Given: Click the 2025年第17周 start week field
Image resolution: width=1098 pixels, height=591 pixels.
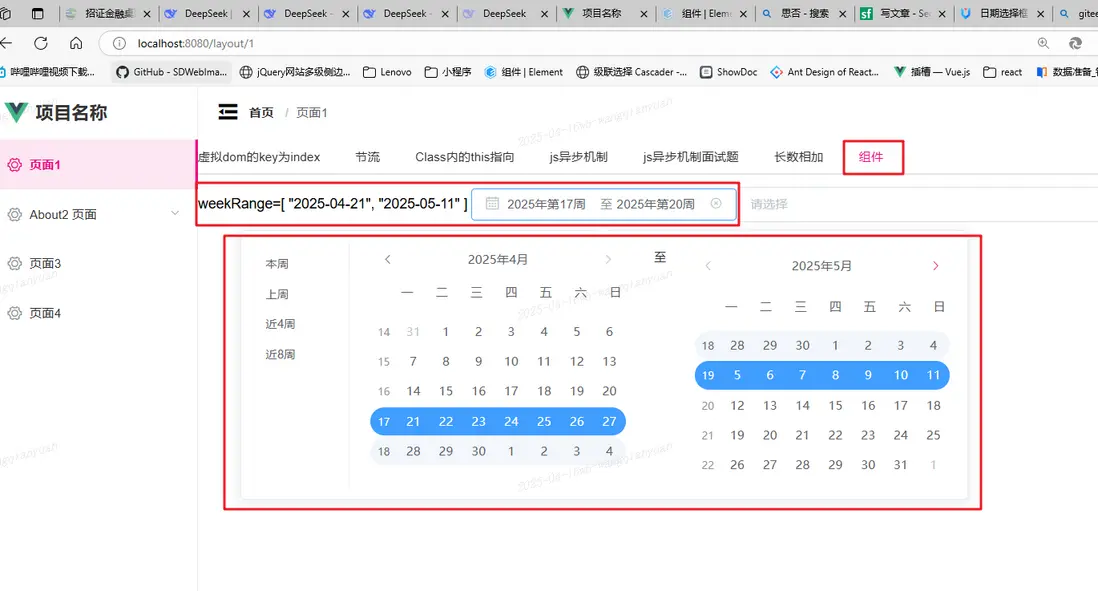Looking at the screenshot, I should tap(546, 204).
